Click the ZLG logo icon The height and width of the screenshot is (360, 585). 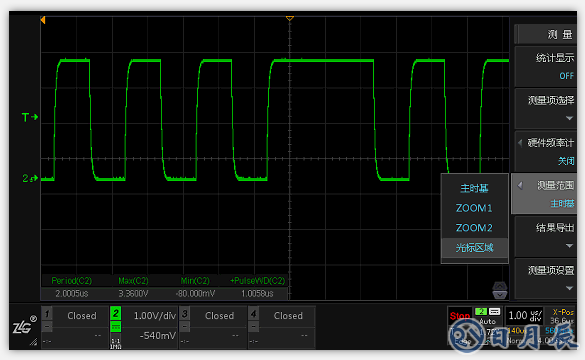[25, 325]
